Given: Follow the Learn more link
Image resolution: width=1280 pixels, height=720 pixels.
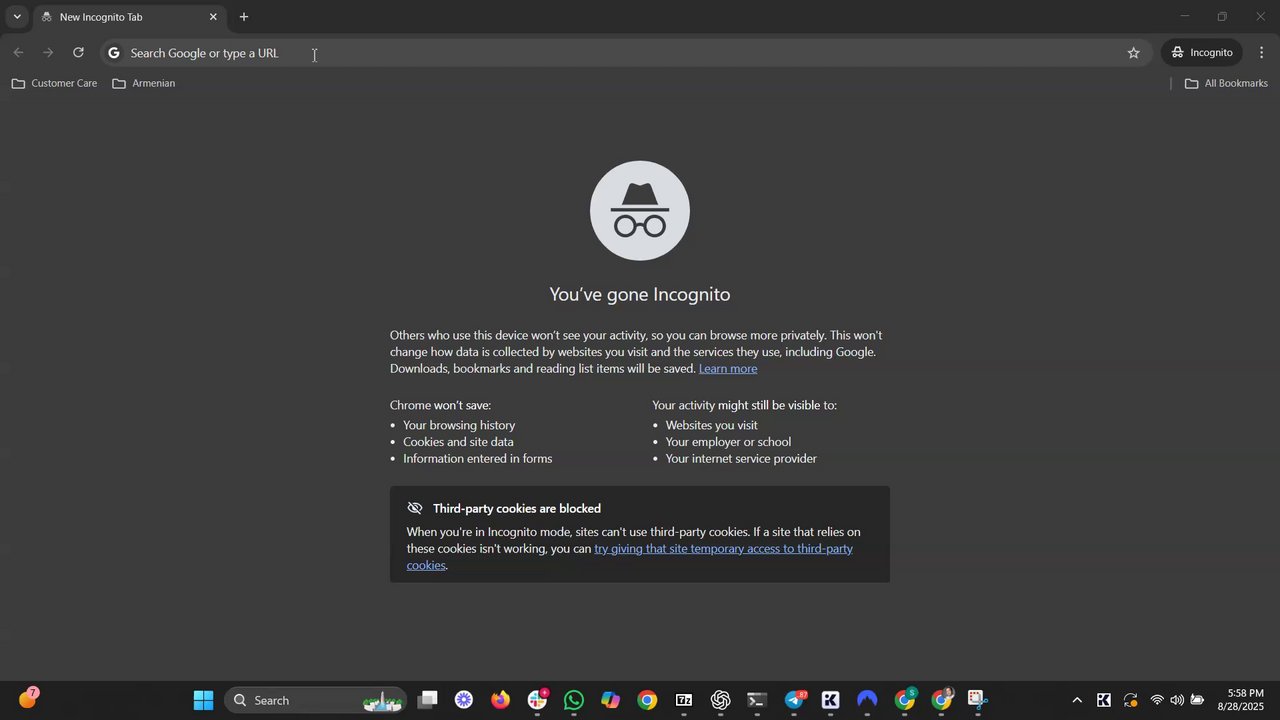Looking at the screenshot, I should click(x=728, y=369).
